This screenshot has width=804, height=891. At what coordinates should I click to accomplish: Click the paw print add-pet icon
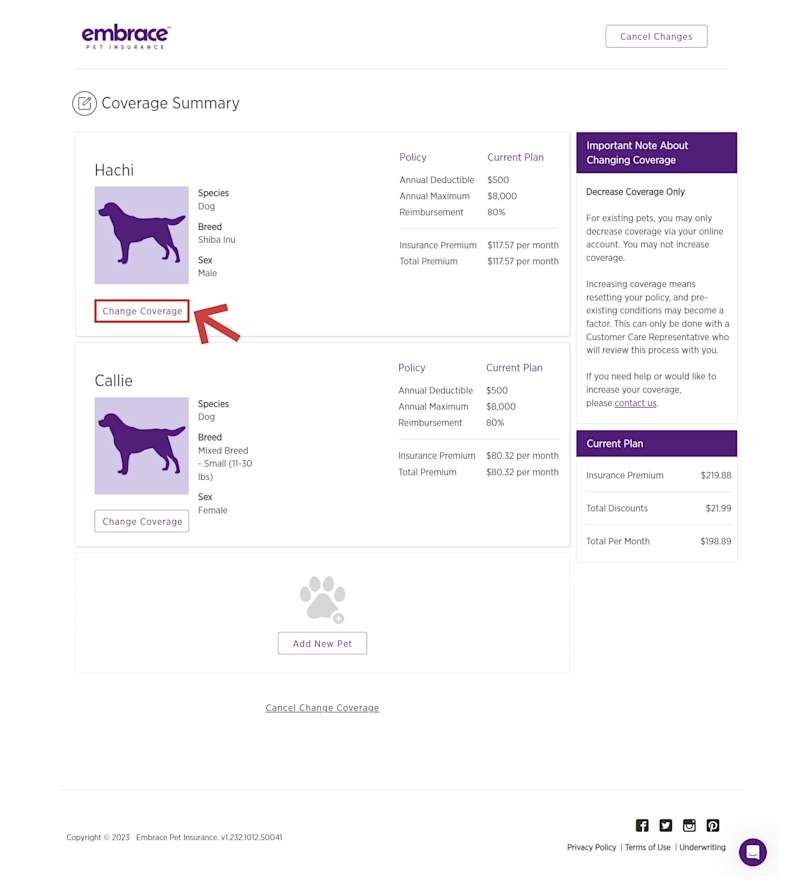pos(322,596)
